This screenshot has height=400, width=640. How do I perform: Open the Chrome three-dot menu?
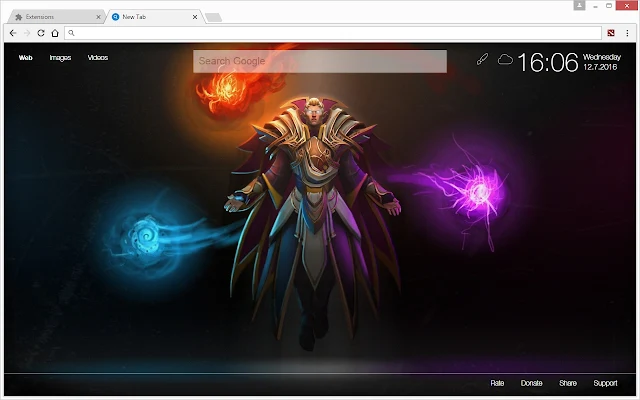point(627,33)
